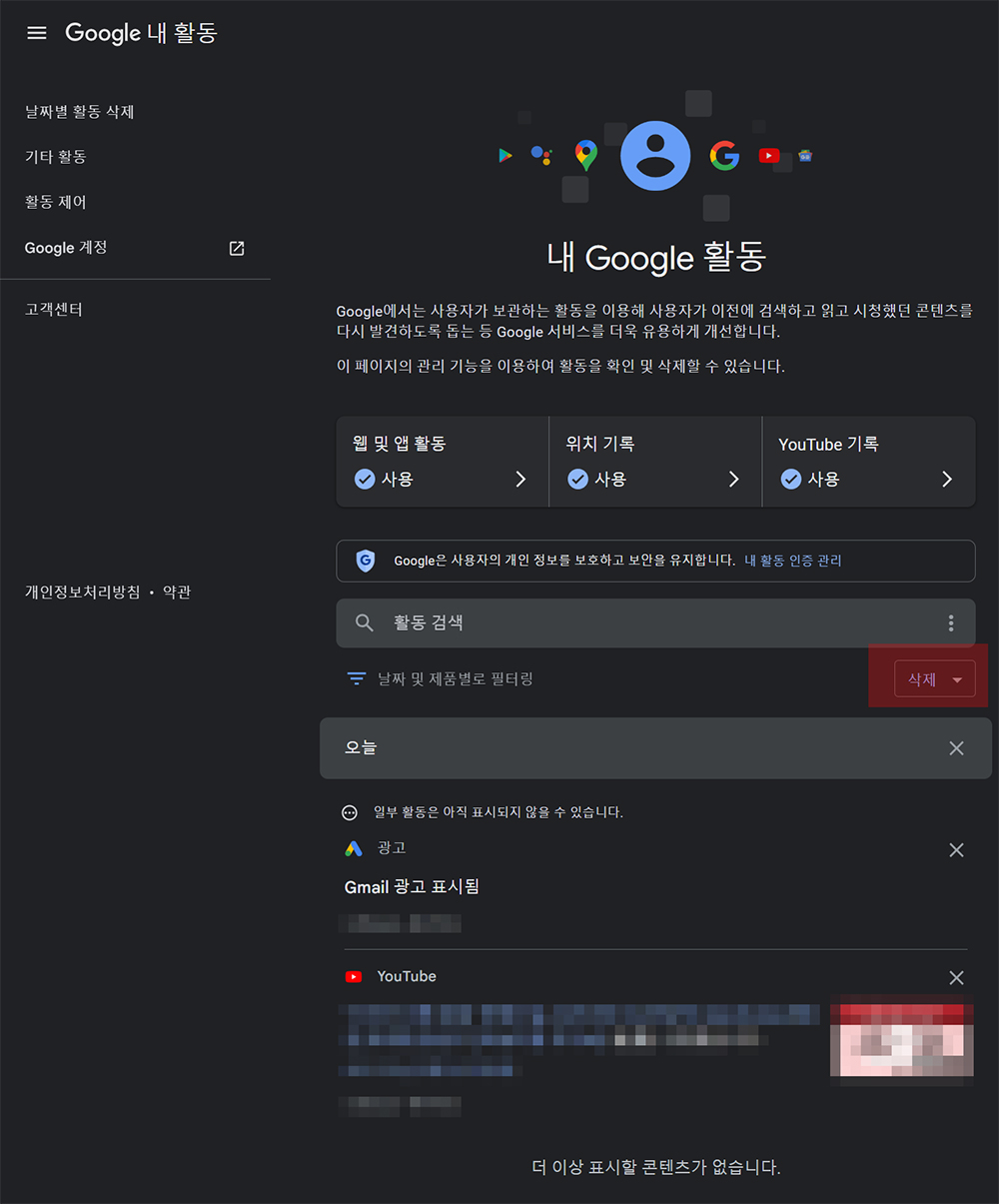Image resolution: width=999 pixels, height=1204 pixels.
Task: Click the filter lines icon
Action: click(x=356, y=679)
